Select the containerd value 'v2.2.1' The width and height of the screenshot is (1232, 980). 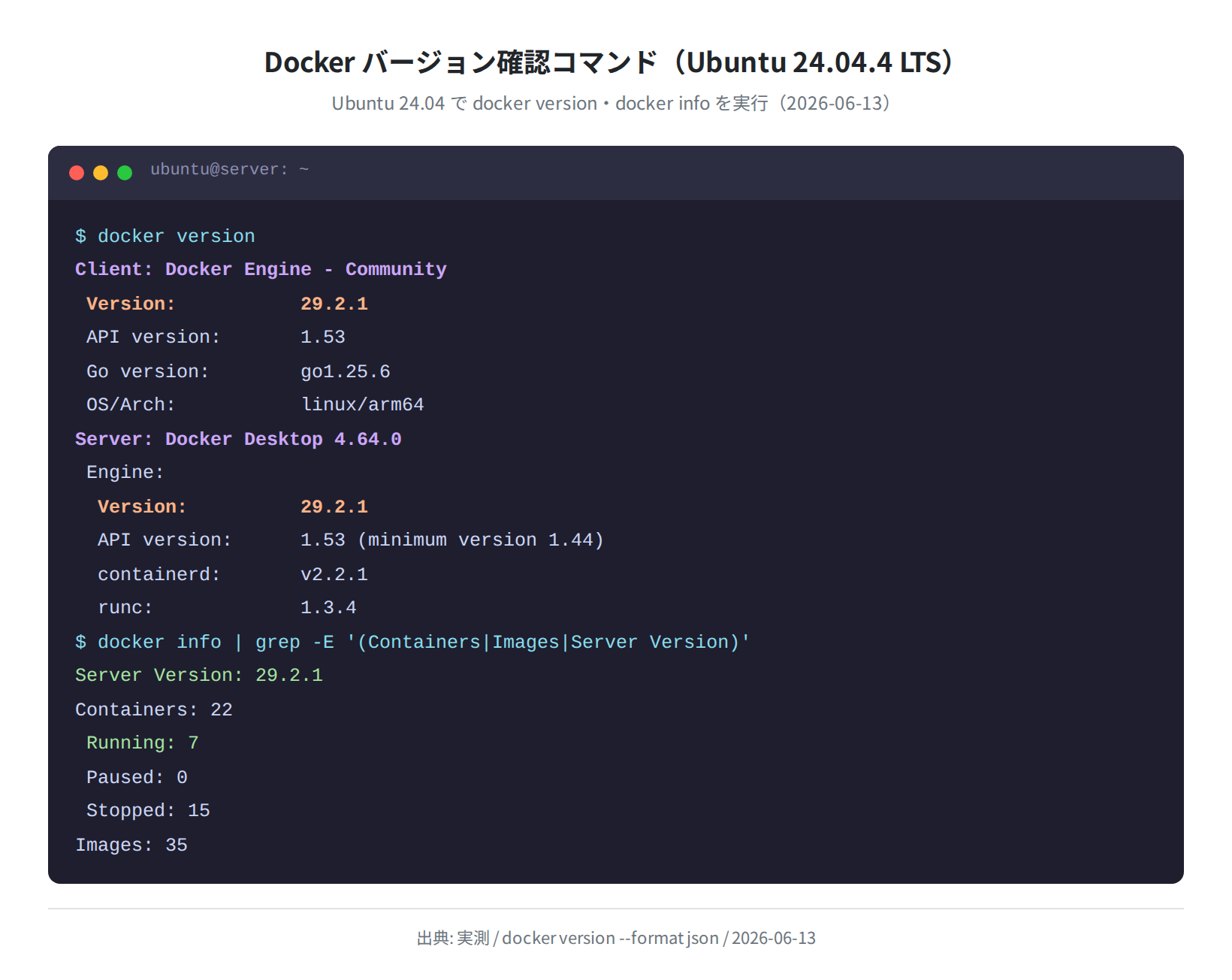pyautogui.click(x=334, y=574)
